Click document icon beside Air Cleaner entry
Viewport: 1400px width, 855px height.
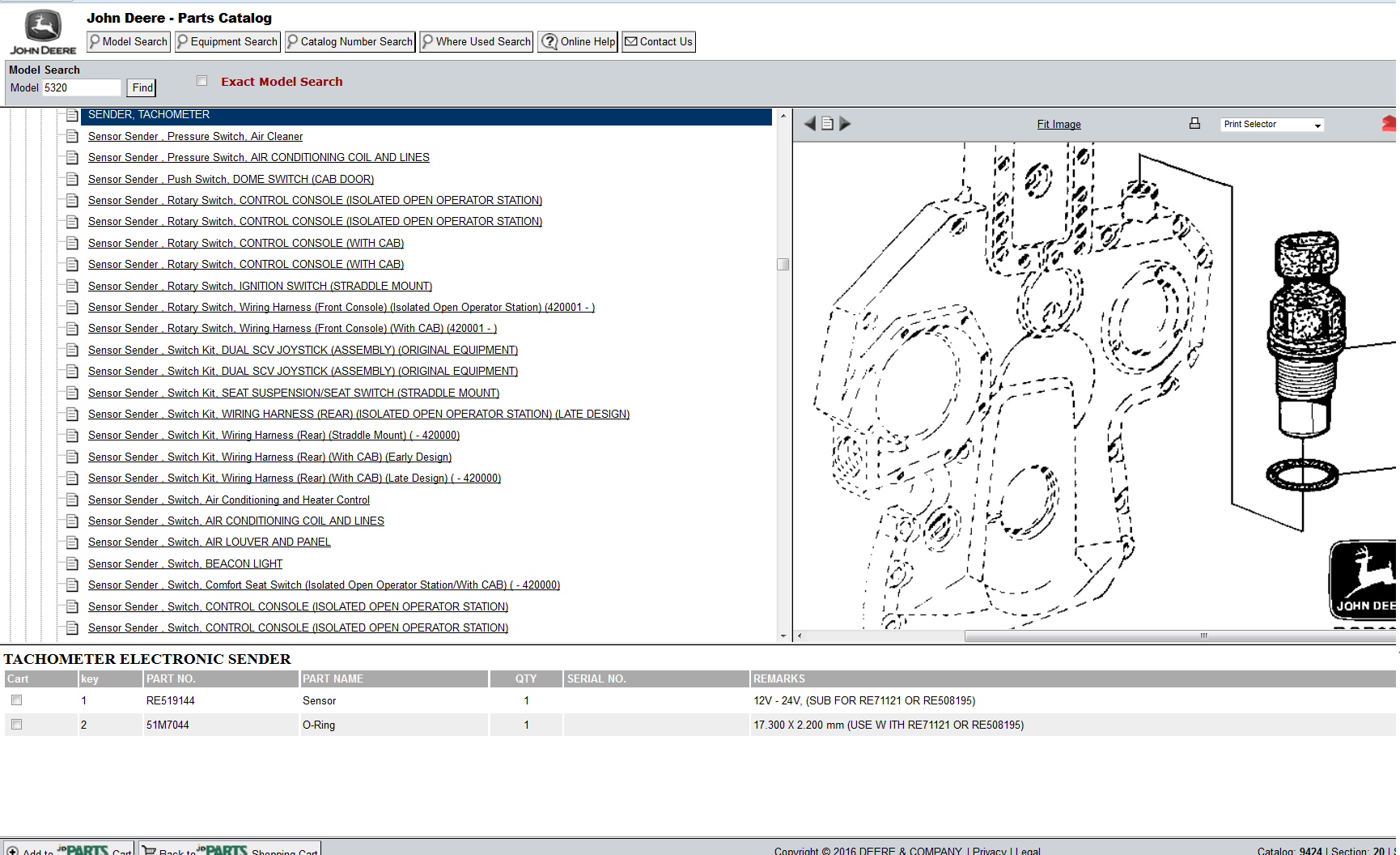pos(72,137)
